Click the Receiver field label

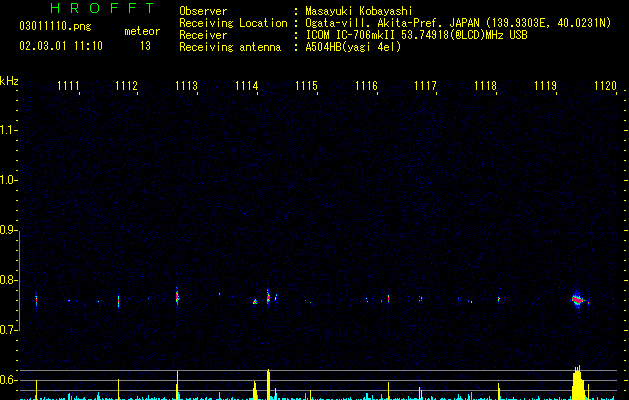(203, 35)
